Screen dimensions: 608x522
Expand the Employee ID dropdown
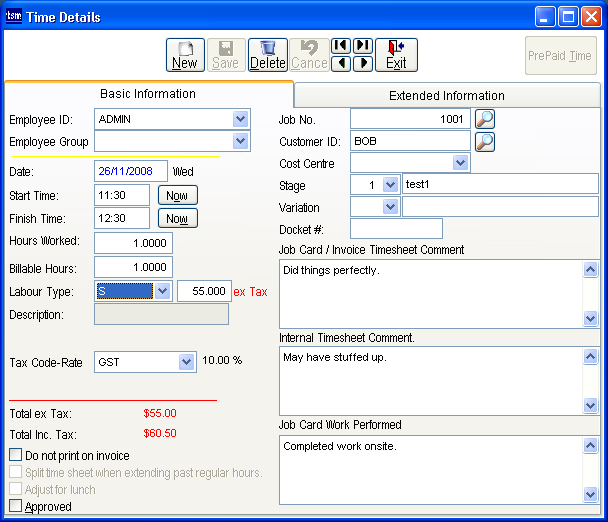click(x=240, y=119)
